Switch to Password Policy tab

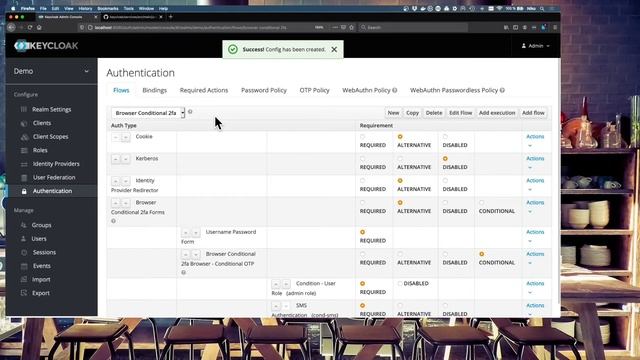(264, 90)
